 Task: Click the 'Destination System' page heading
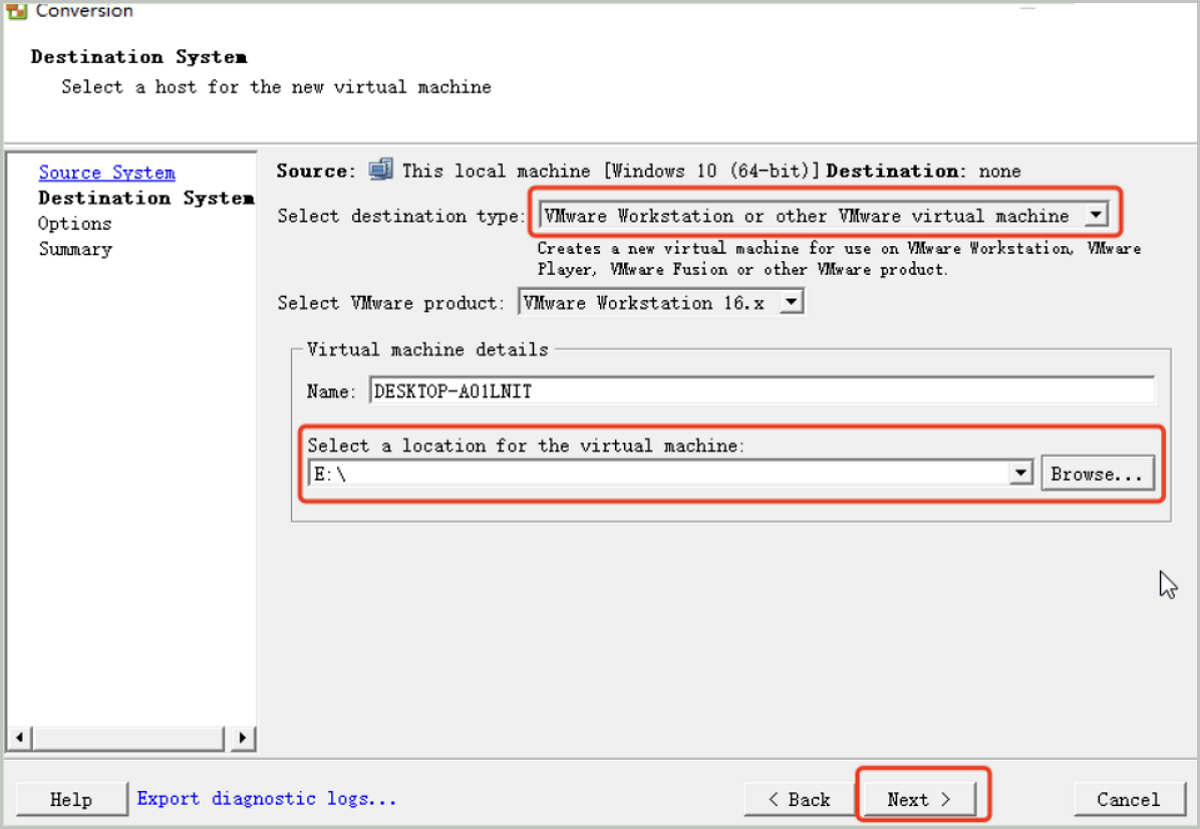[x=139, y=57]
